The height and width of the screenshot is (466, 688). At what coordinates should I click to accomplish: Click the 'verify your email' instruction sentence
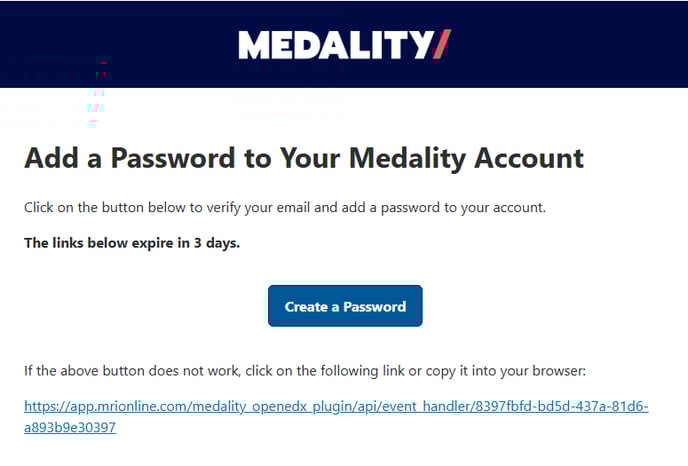click(285, 208)
